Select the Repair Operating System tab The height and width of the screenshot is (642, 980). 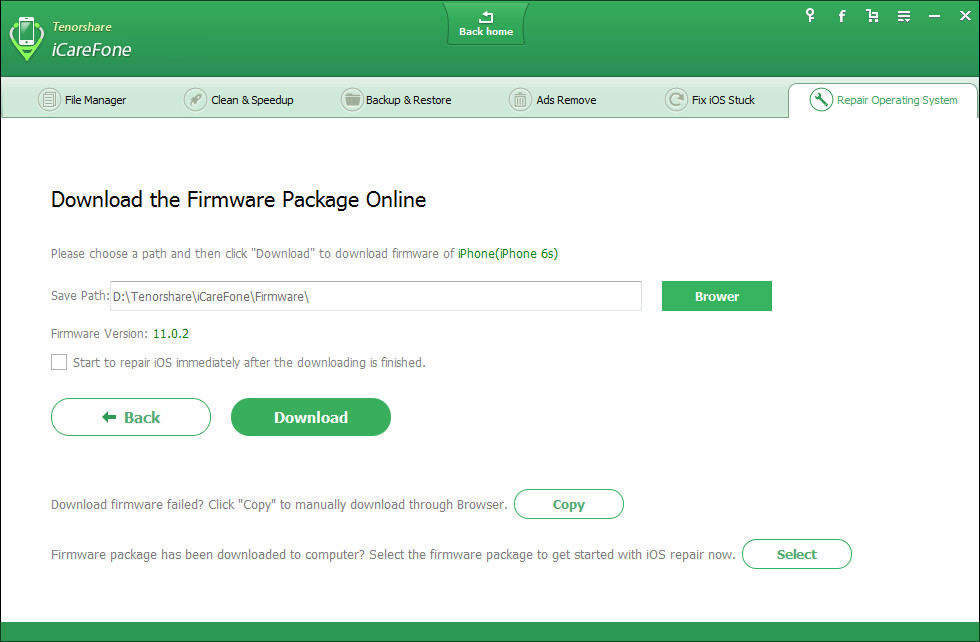[x=883, y=100]
